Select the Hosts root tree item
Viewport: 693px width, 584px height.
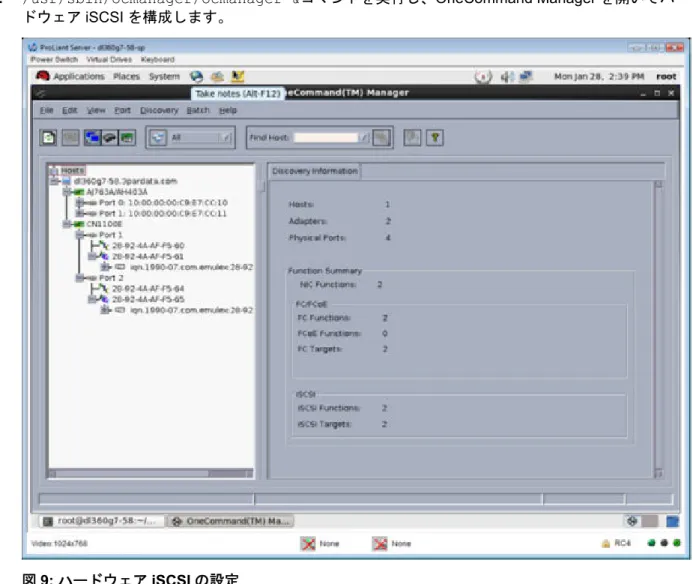coord(72,171)
